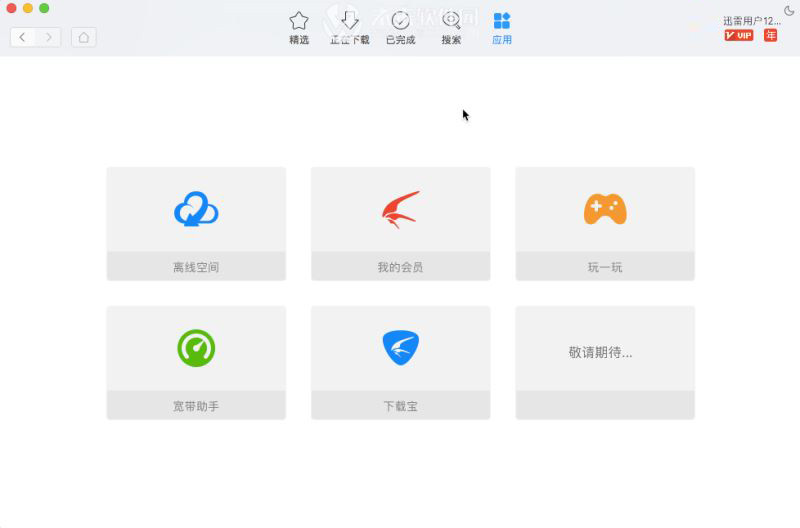This screenshot has width=800, height=528.
Task: Click the 敬请期待... placeholder card
Action: [605, 362]
